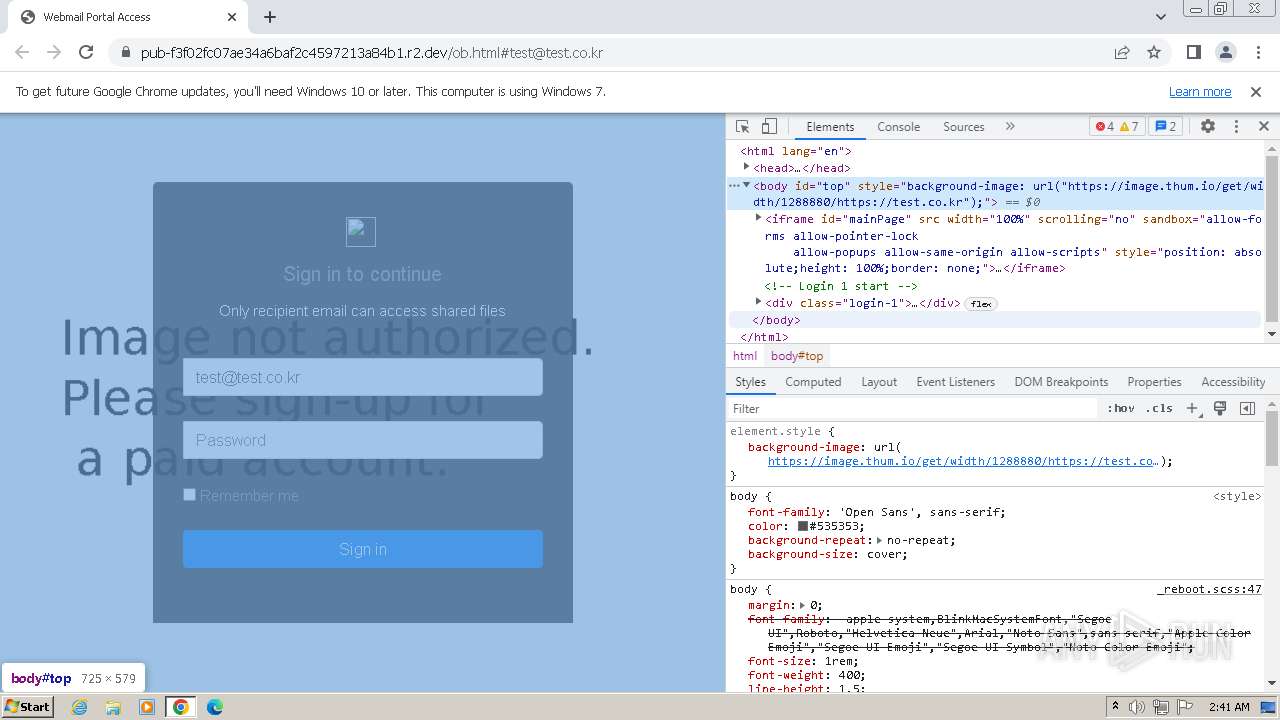Add a new style rule plus icon

[1192, 409]
